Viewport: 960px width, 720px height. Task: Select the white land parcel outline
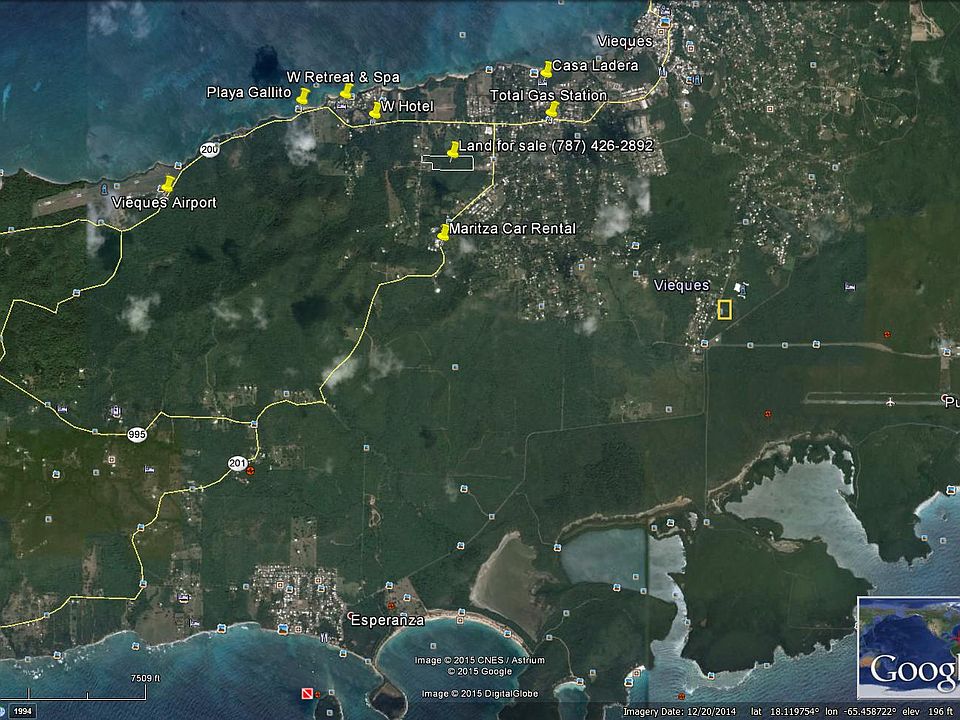coord(448,163)
